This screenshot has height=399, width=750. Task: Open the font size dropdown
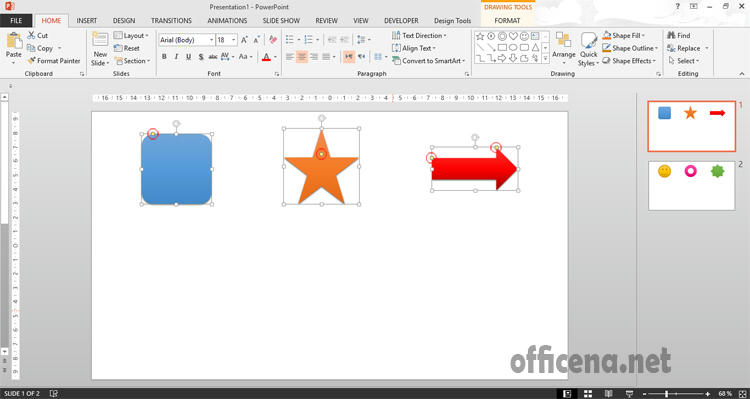[233, 40]
